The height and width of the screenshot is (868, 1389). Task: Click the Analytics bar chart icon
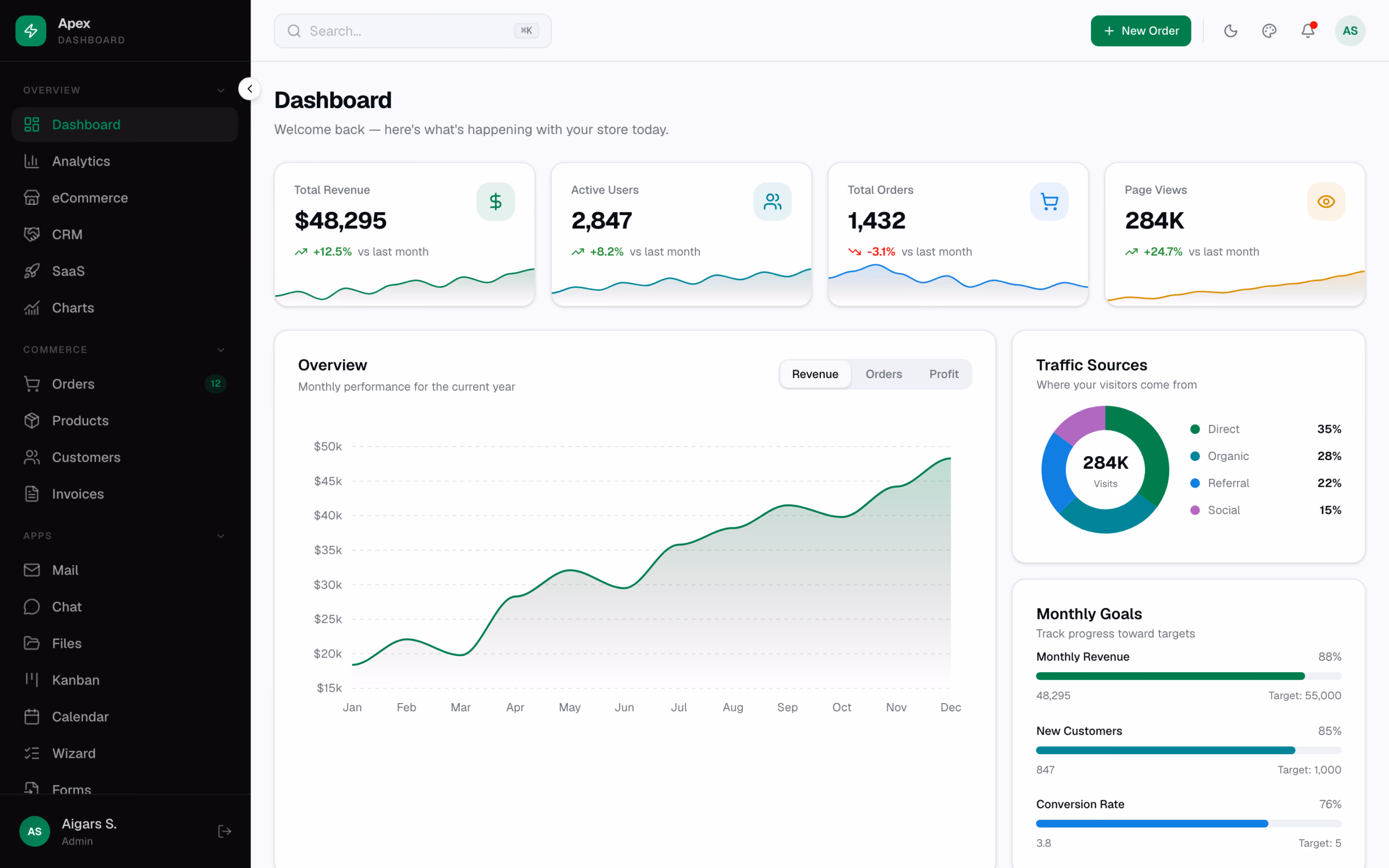[31, 161]
